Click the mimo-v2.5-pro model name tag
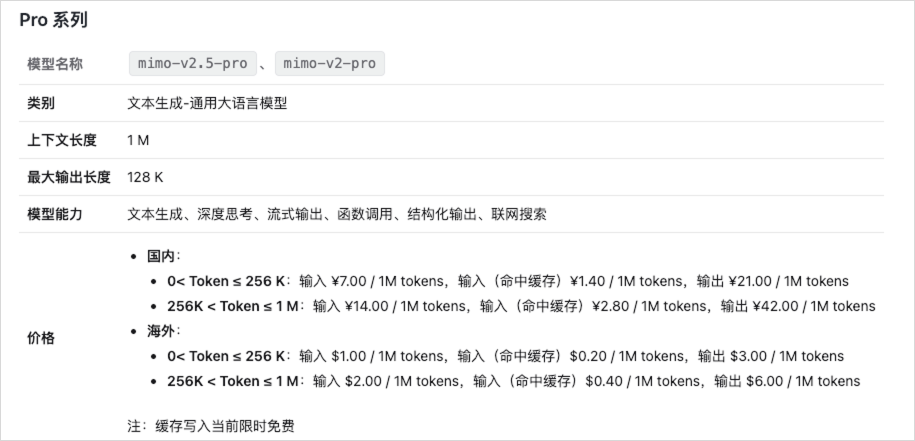 193,64
